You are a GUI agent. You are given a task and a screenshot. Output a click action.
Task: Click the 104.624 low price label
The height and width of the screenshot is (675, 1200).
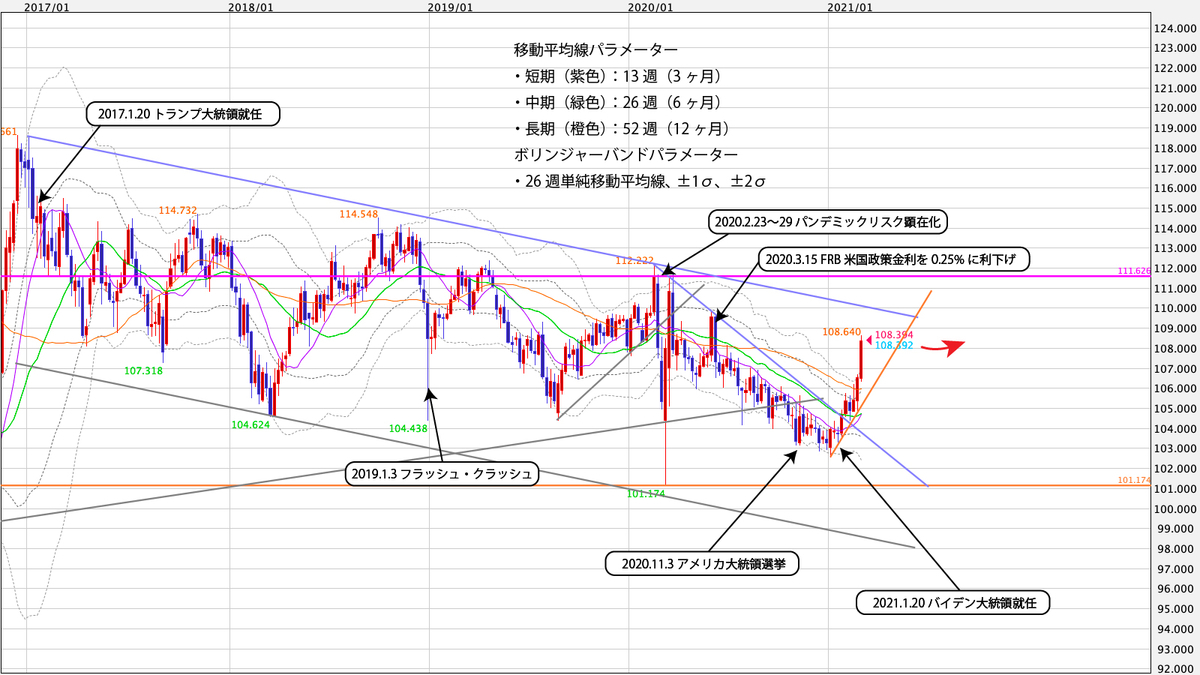251,424
